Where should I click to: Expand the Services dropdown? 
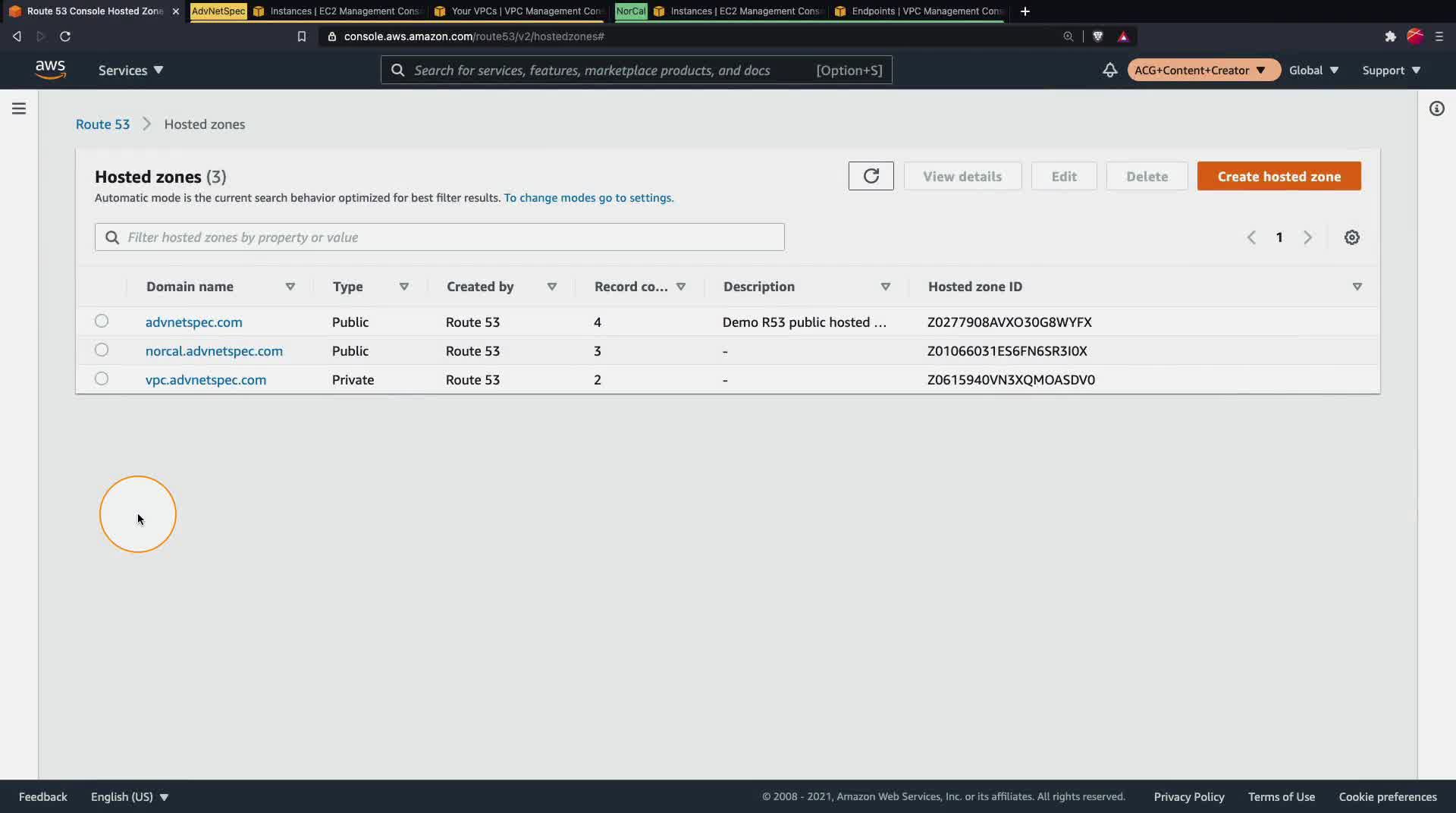pos(130,70)
